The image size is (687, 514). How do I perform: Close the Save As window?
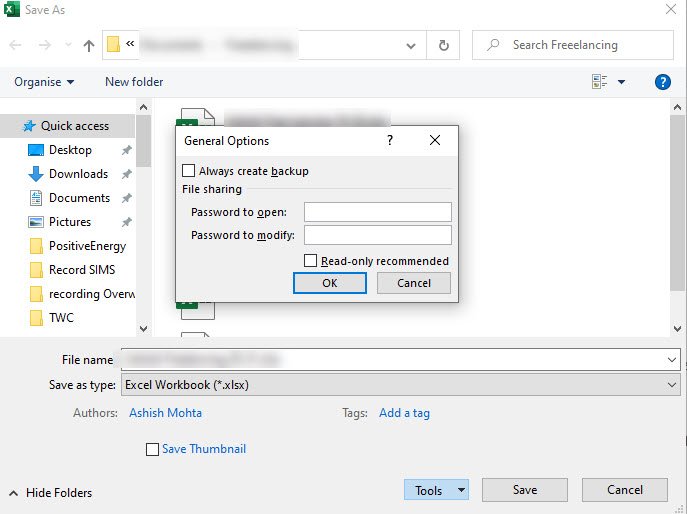coord(671,9)
